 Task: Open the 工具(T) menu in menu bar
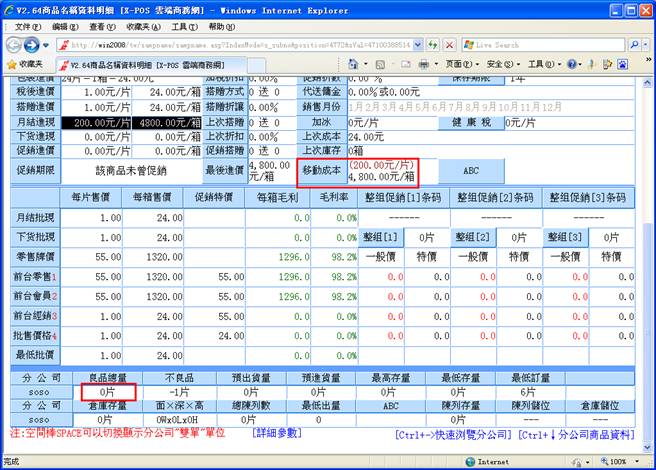tap(183, 25)
